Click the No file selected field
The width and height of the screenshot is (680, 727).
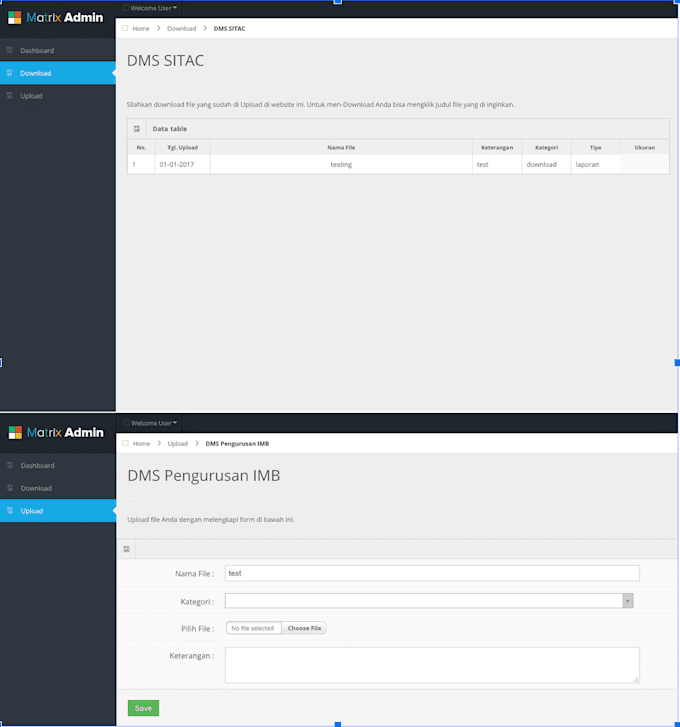coord(253,628)
